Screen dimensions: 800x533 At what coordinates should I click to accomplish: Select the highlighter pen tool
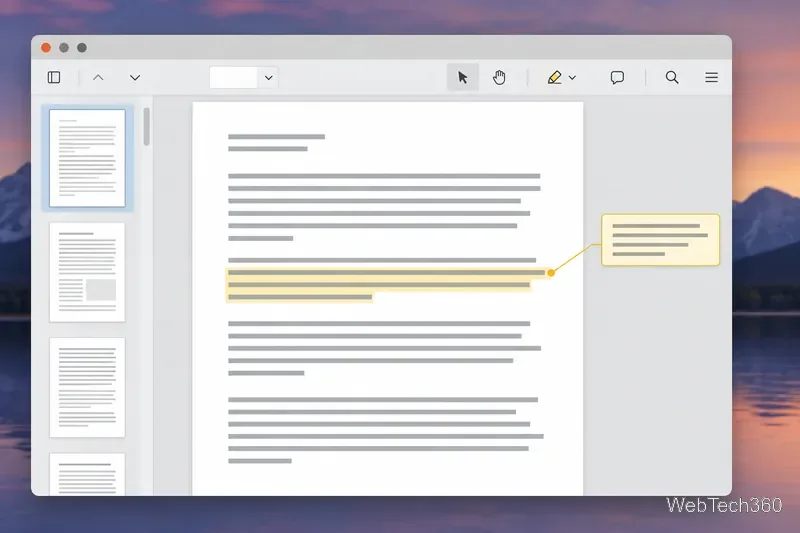tap(554, 78)
